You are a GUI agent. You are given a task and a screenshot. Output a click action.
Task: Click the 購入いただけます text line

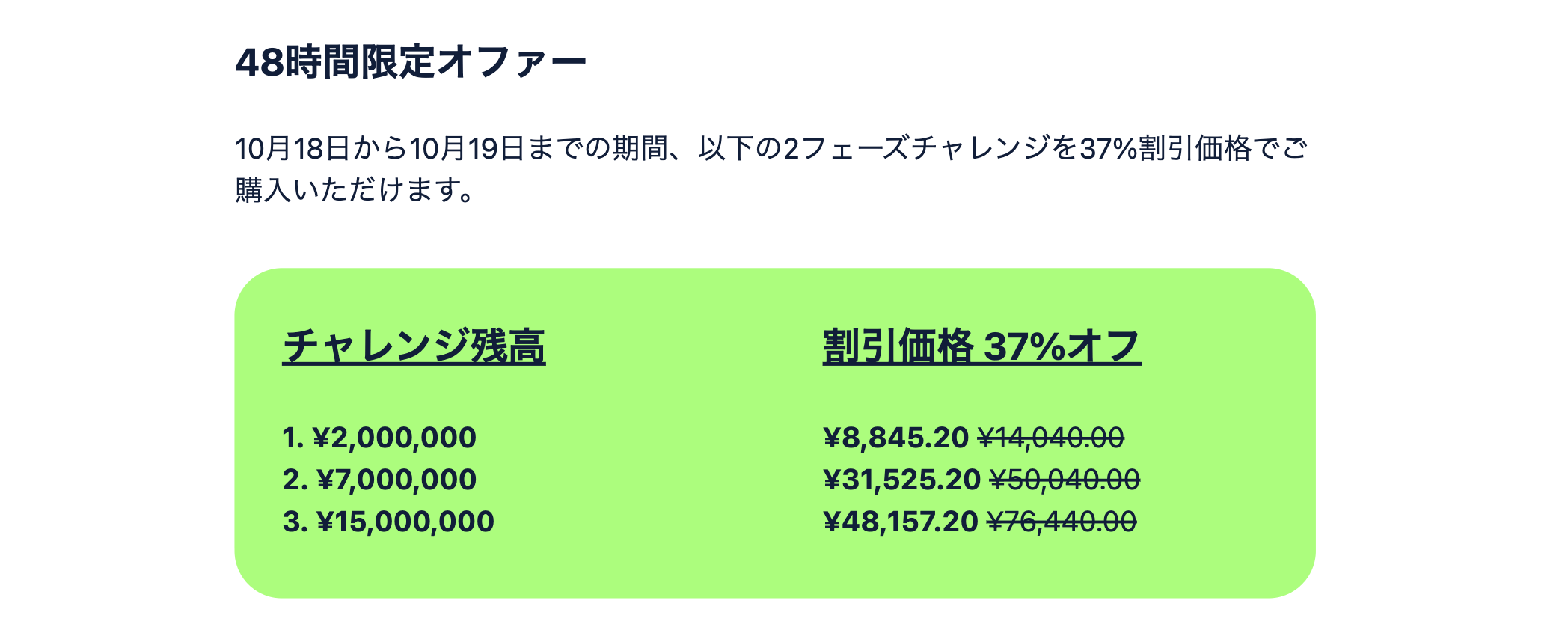pos(354,190)
